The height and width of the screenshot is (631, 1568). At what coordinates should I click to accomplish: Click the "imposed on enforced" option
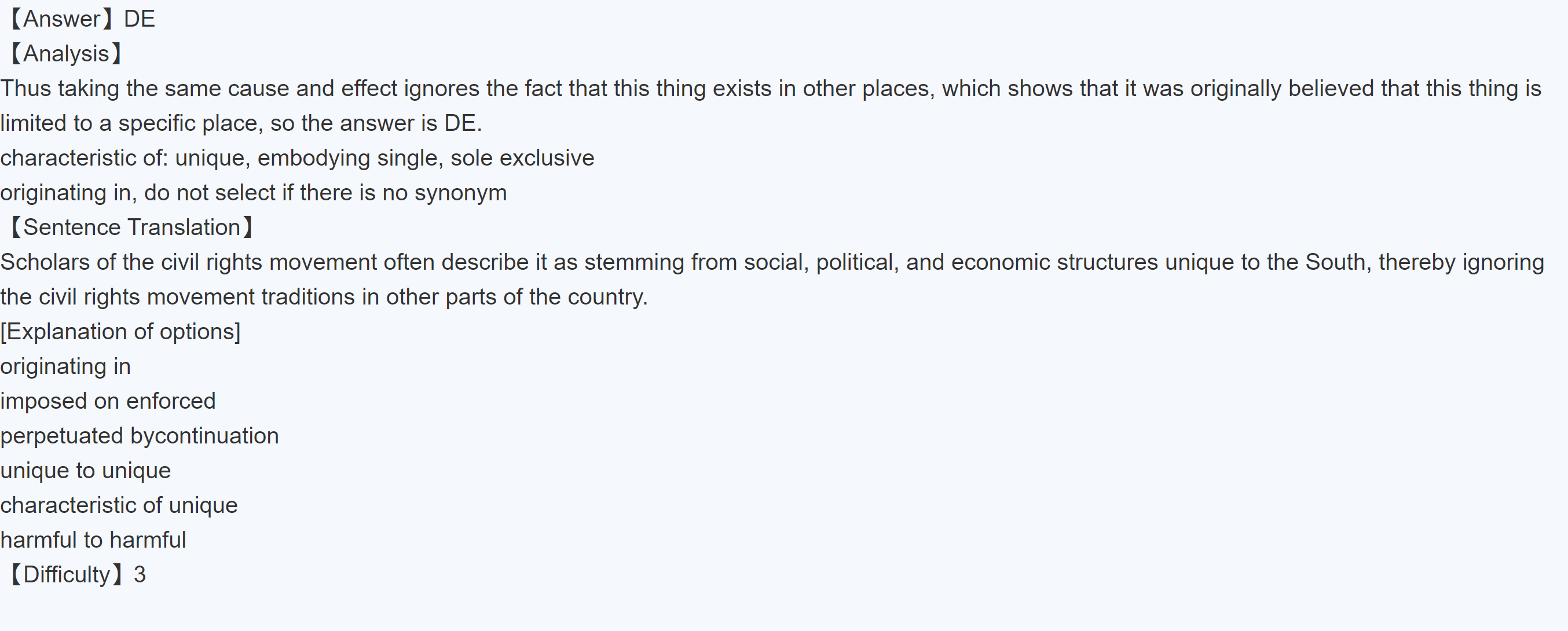(x=108, y=401)
